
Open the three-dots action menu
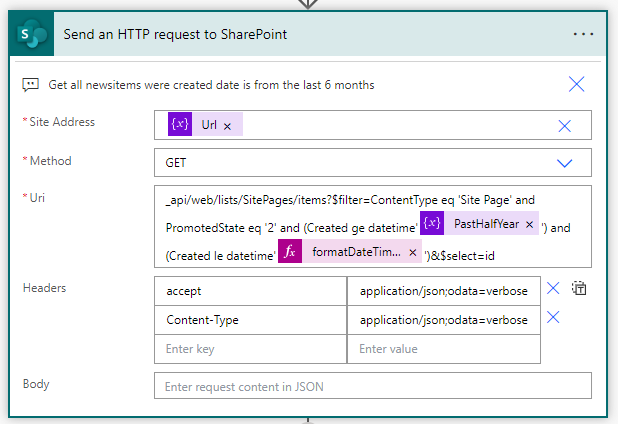583,34
